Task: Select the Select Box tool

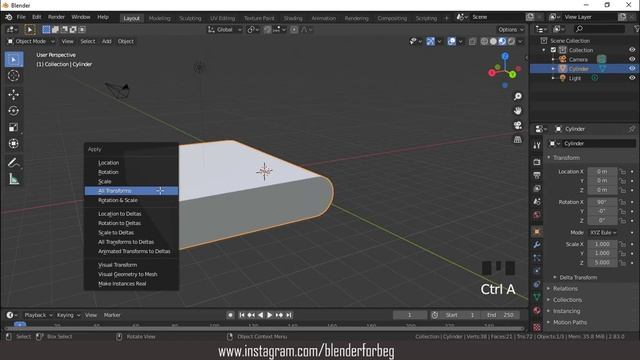Action: click(x=14, y=60)
